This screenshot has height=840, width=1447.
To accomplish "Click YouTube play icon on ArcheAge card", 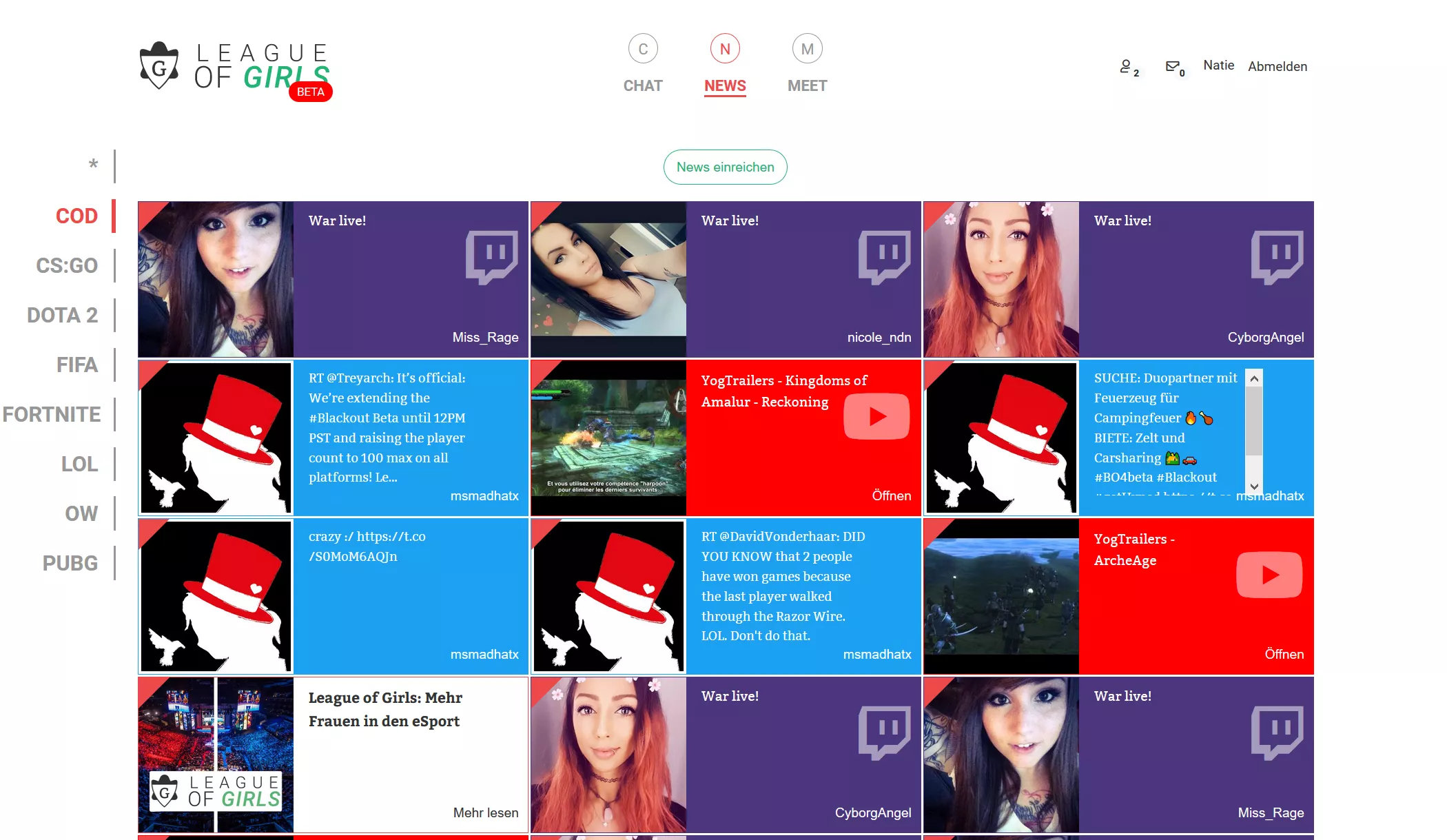I will point(1269,575).
